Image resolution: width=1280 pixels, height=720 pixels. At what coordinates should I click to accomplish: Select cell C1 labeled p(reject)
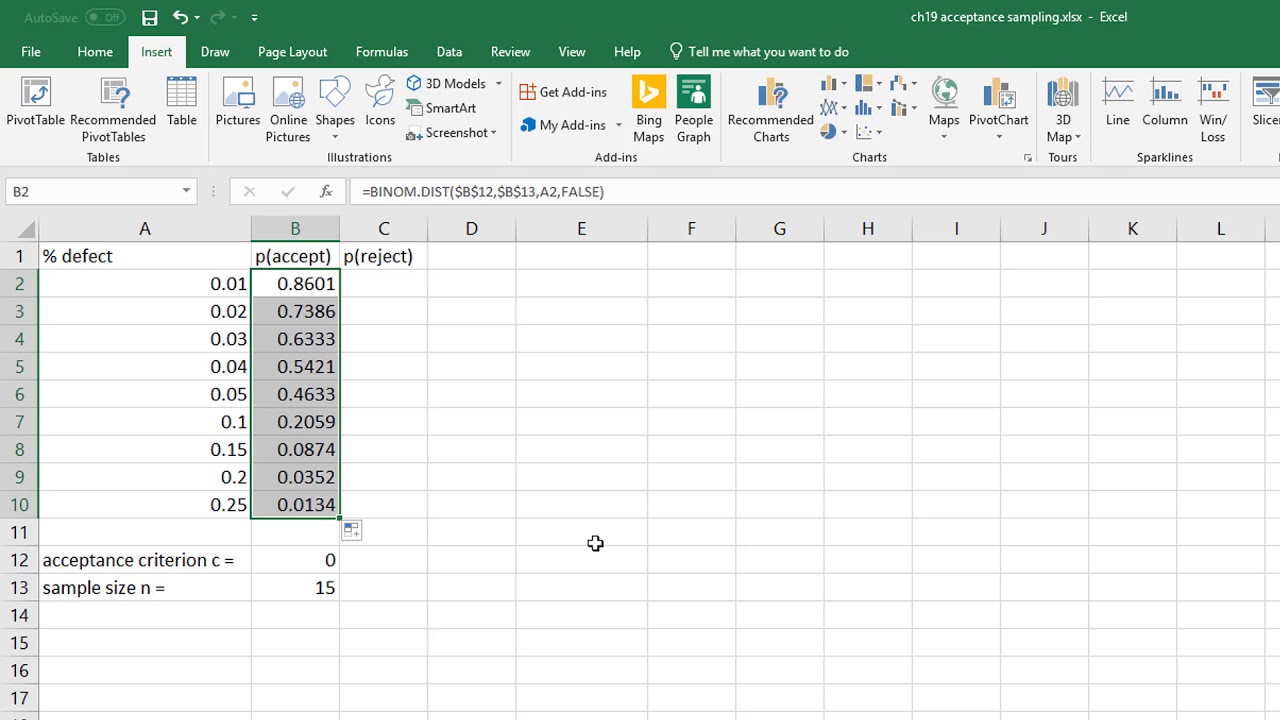click(383, 256)
